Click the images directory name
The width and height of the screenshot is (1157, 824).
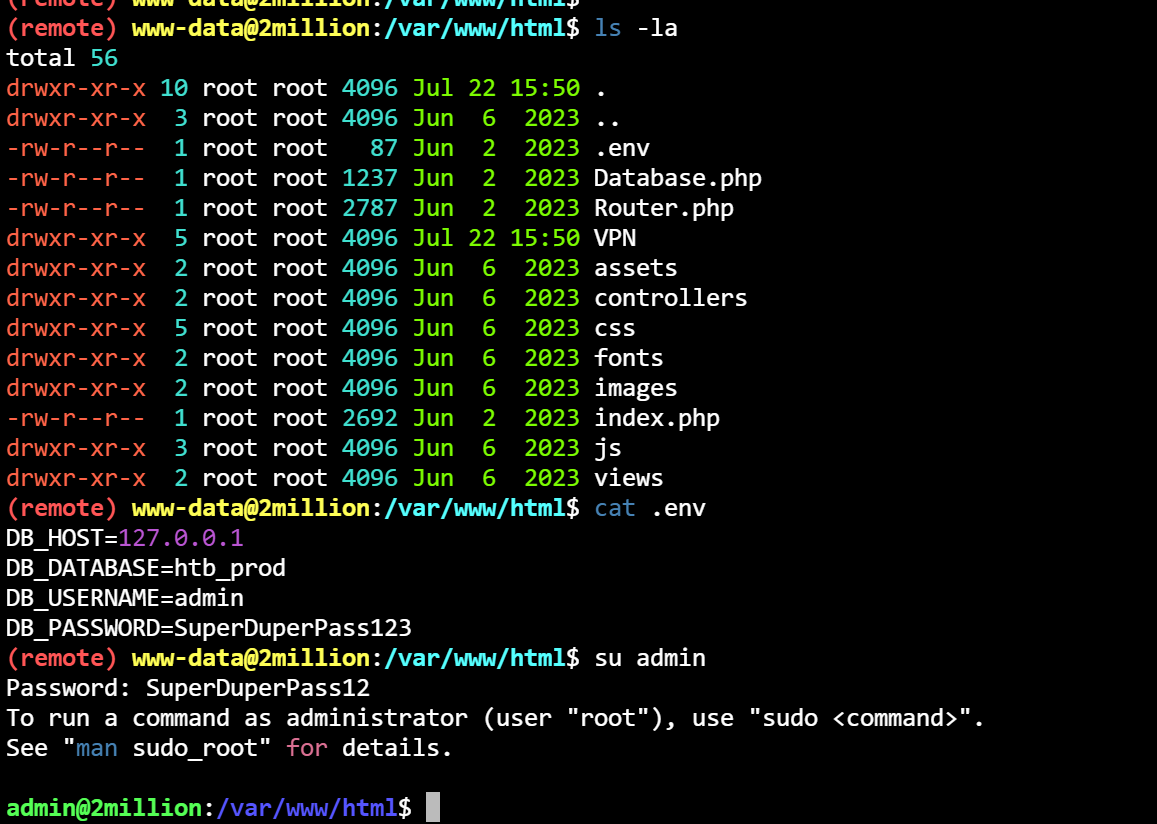click(x=635, y=388)
